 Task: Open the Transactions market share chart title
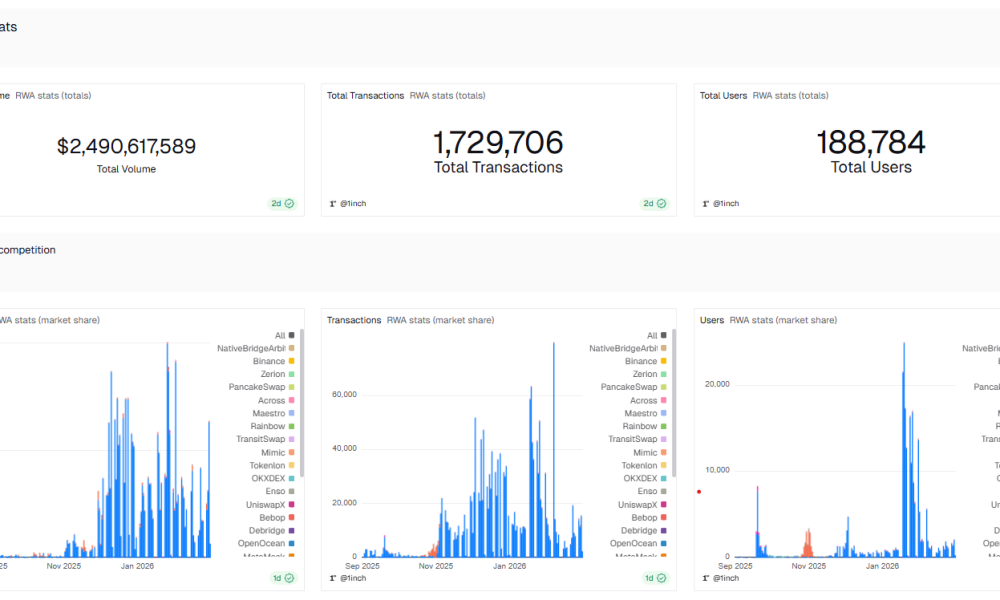click(354, 320)
